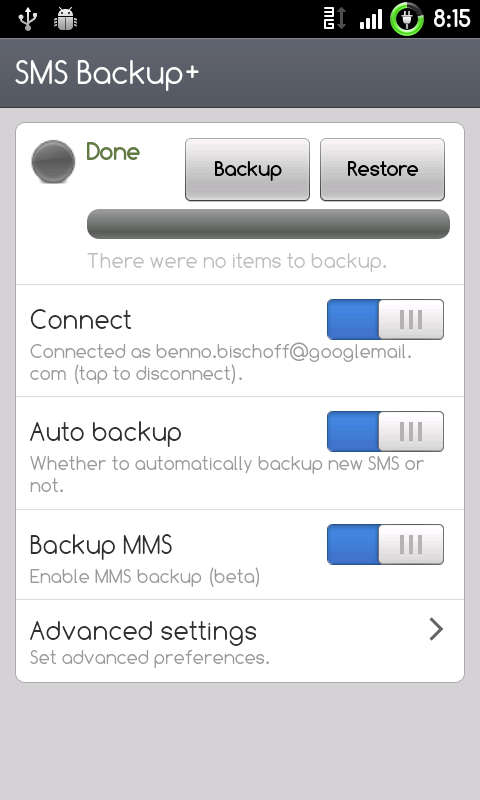The image size is (480, 800).
Task: Tap the USB connection status icon
Action: [x=28, y=19]
